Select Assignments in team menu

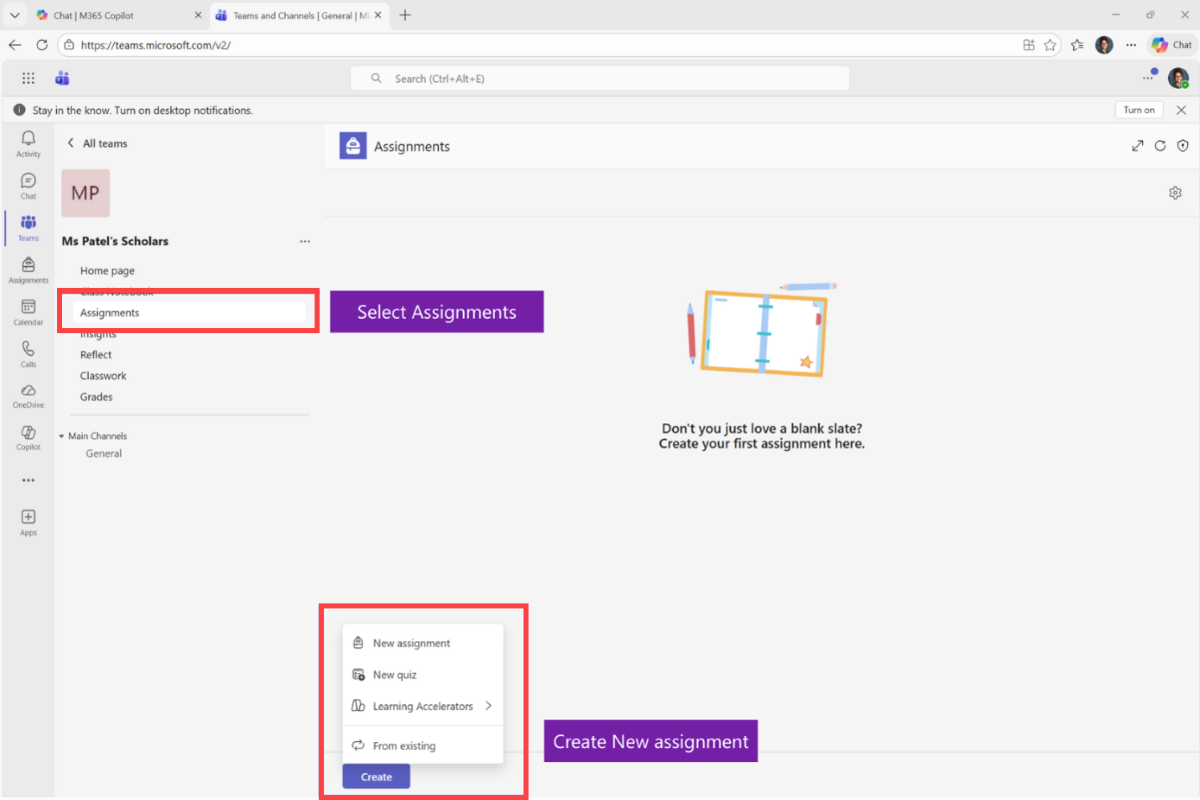coord(190,313)
